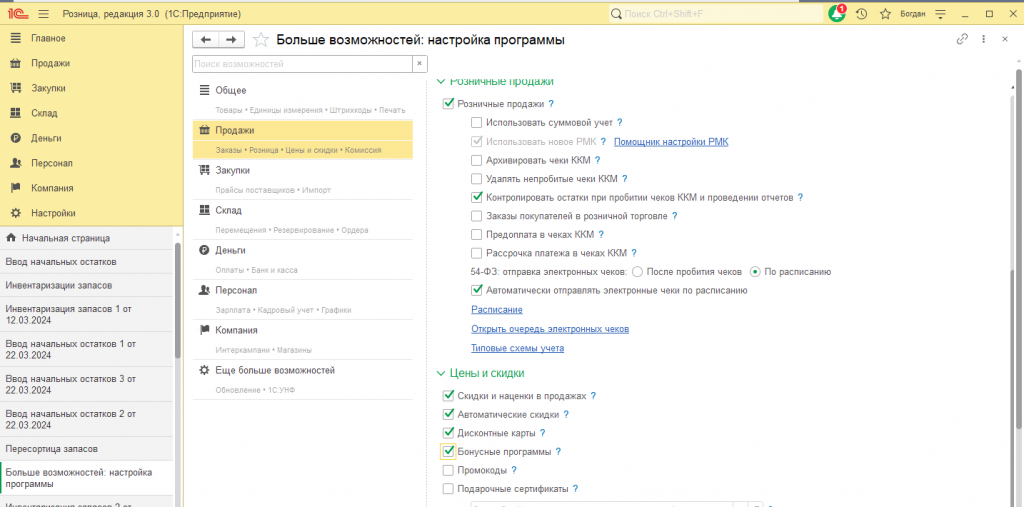Image resolution: width=1024 pixels, height=507 pixels.
Task: Toggle Контролировать остатки при пробитии чеков checkbox
Action: pyautogui.click(x=476, y=197)
